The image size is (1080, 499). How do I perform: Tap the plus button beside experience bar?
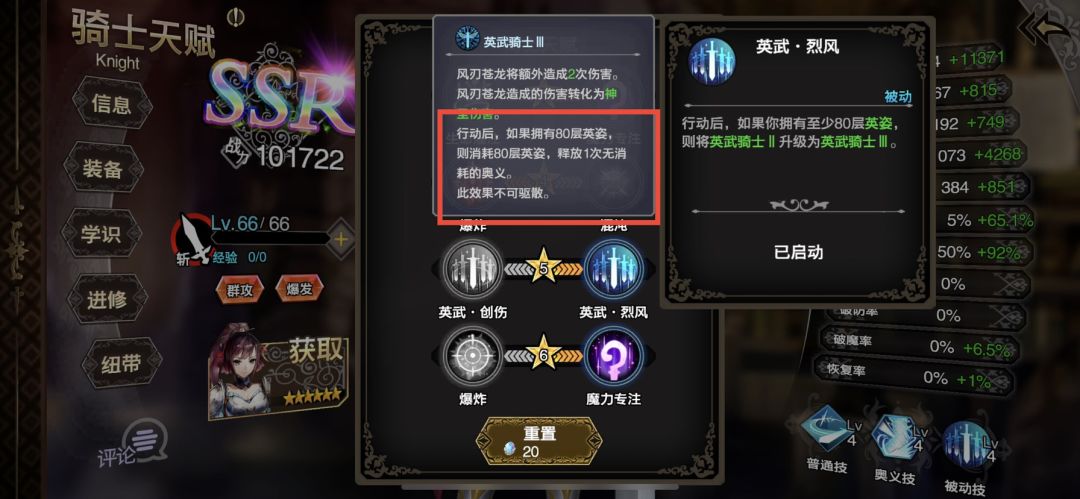tap(340, 240)
